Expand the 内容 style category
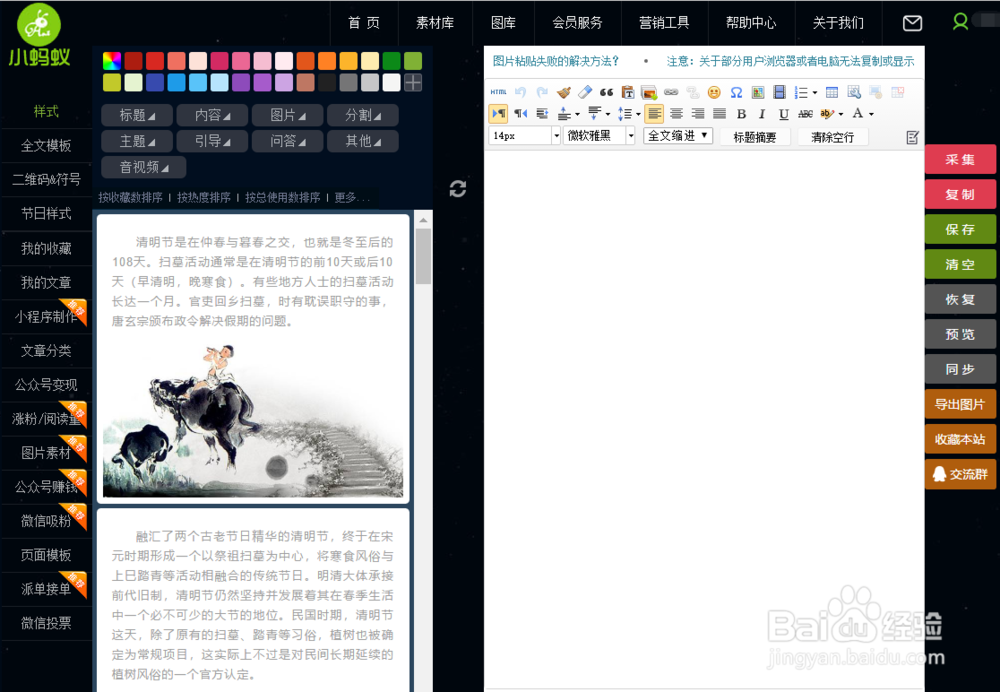 pyautogui.click(x=212, y=115)
